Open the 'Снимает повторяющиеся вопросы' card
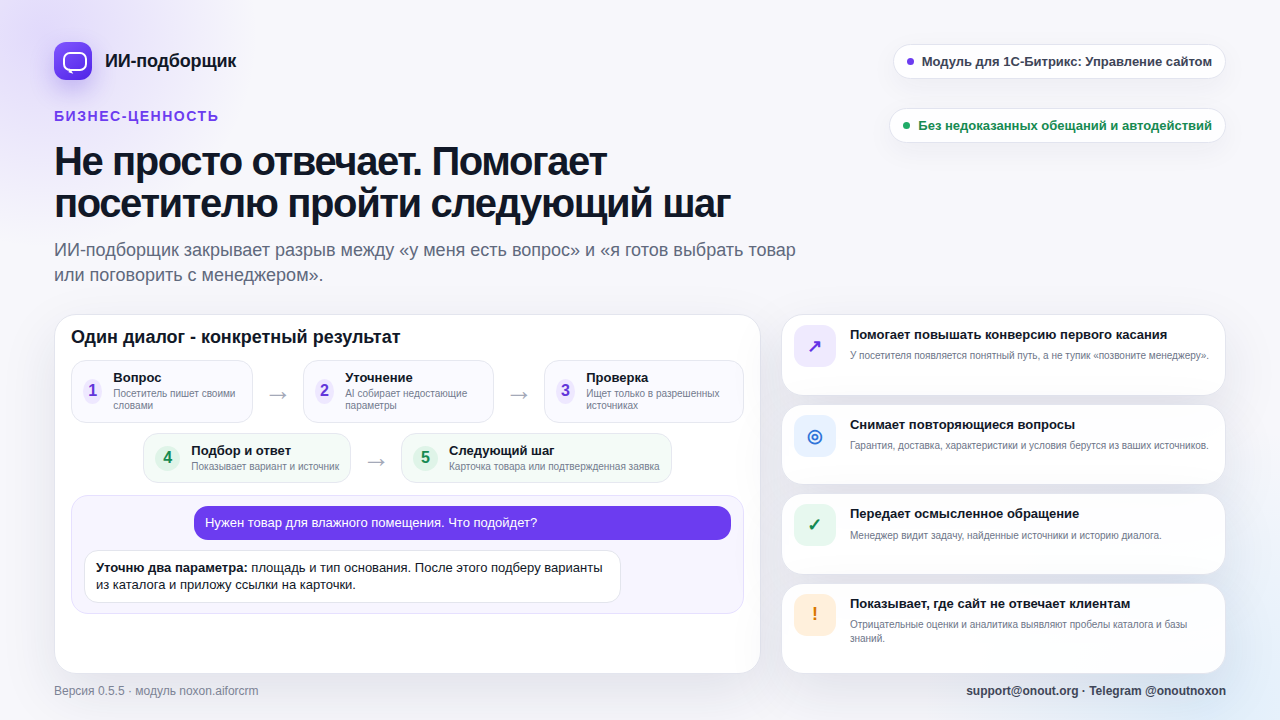1280x720 pixels. [1003, 445]
